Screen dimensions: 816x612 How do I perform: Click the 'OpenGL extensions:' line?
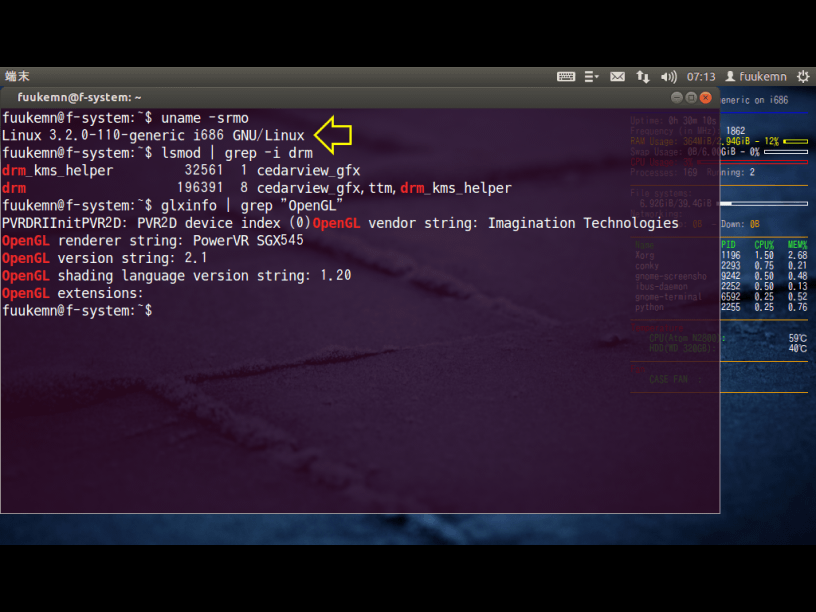click(x=72, y=293)
